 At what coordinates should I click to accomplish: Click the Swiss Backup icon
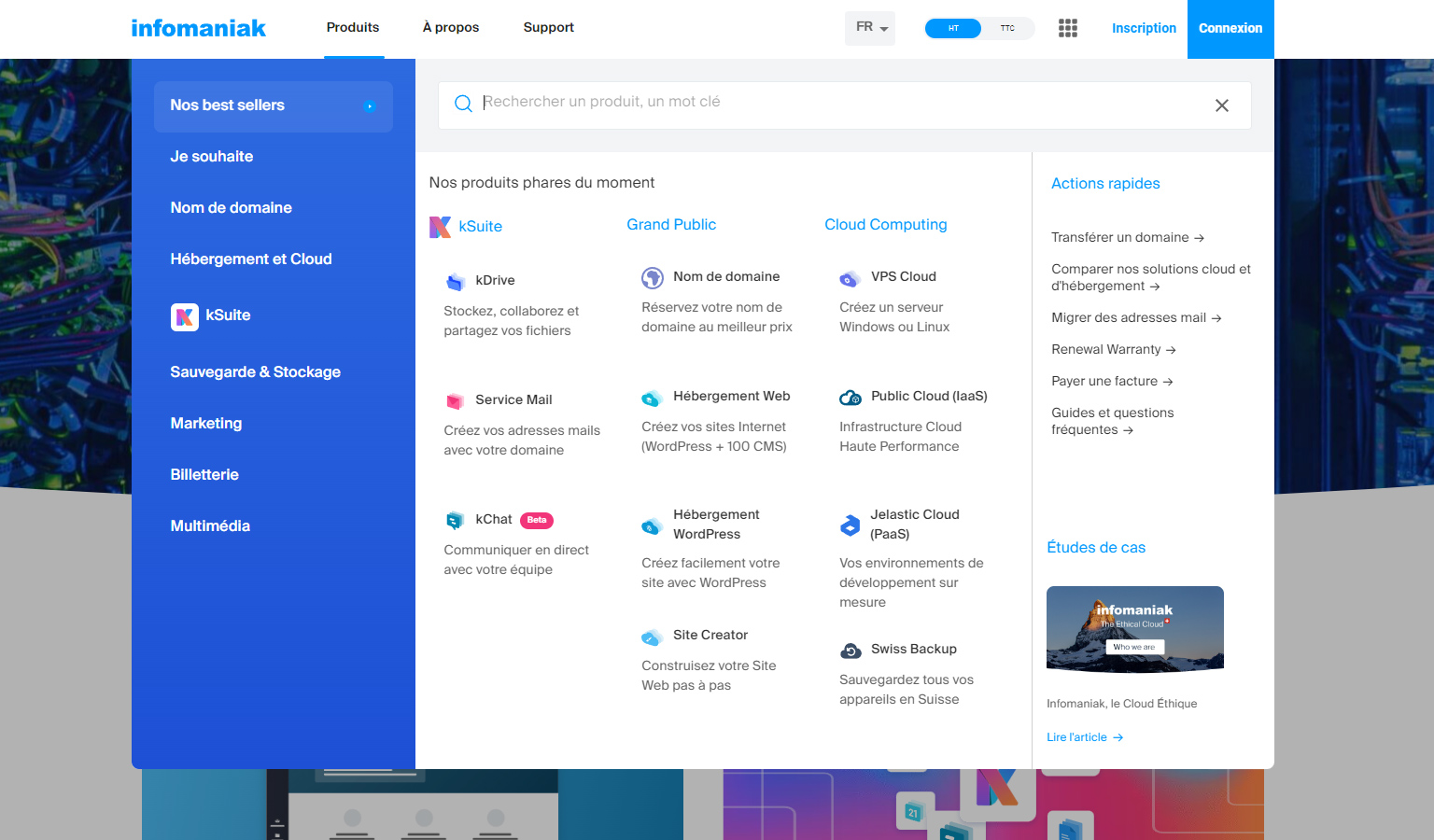pyautogui.click(x=851, y=651)
